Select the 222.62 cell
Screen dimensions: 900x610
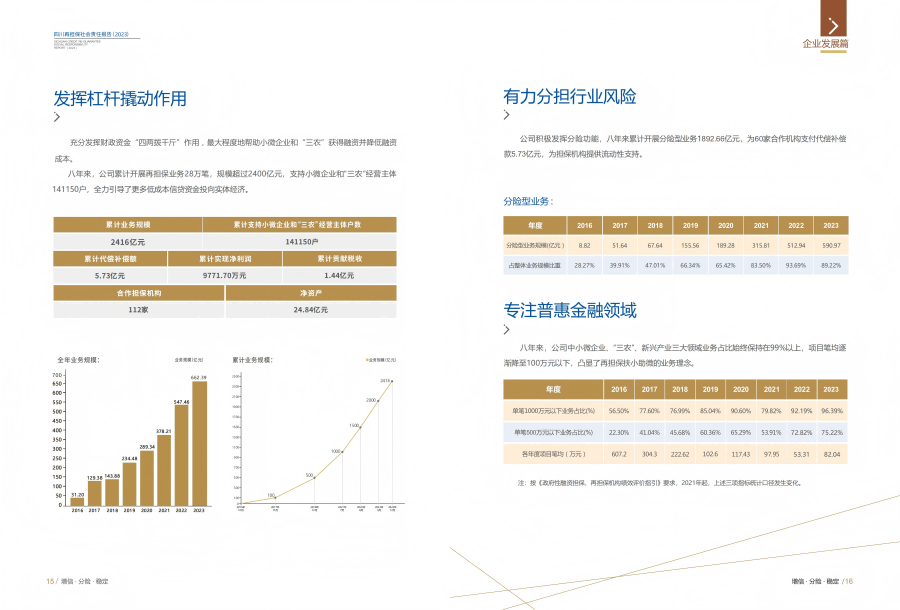point(680,454)
